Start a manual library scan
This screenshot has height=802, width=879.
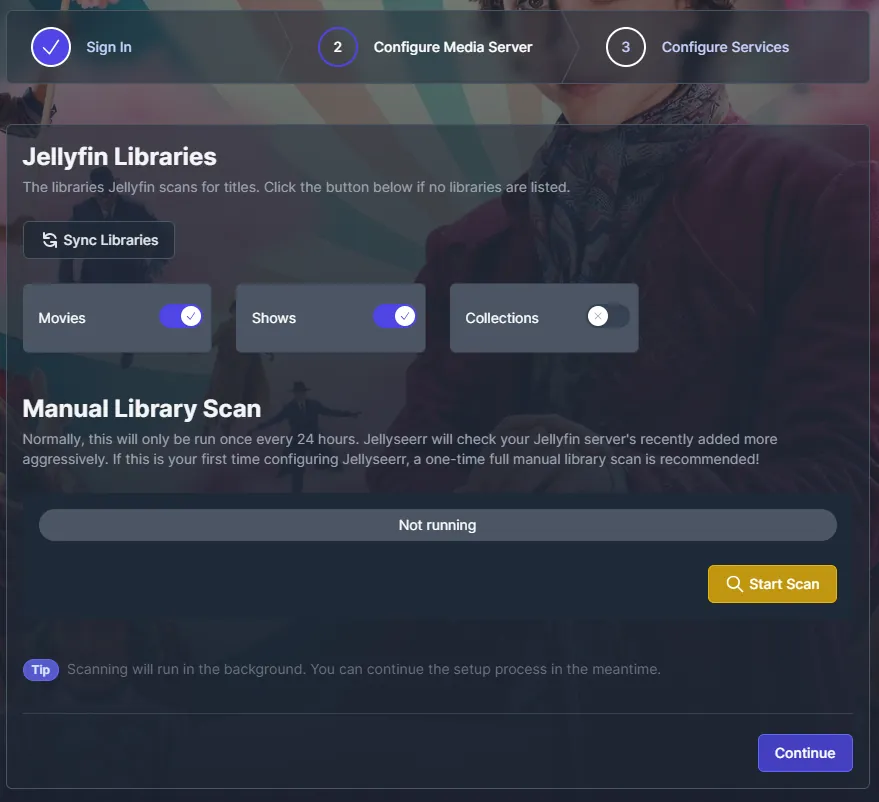(x=772, y=583)
